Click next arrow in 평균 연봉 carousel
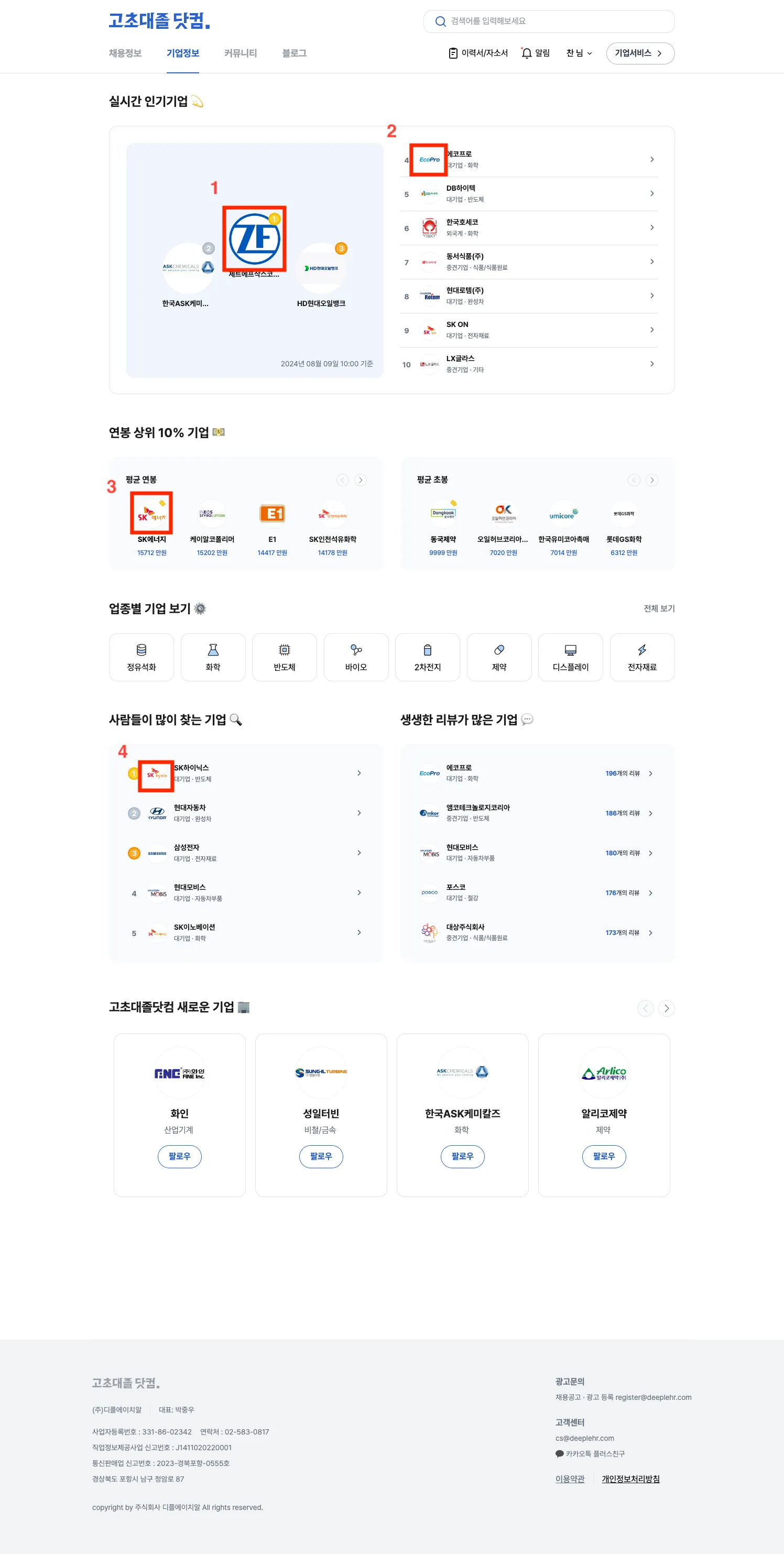This screenshot has height=1554, width=784. 361,480
